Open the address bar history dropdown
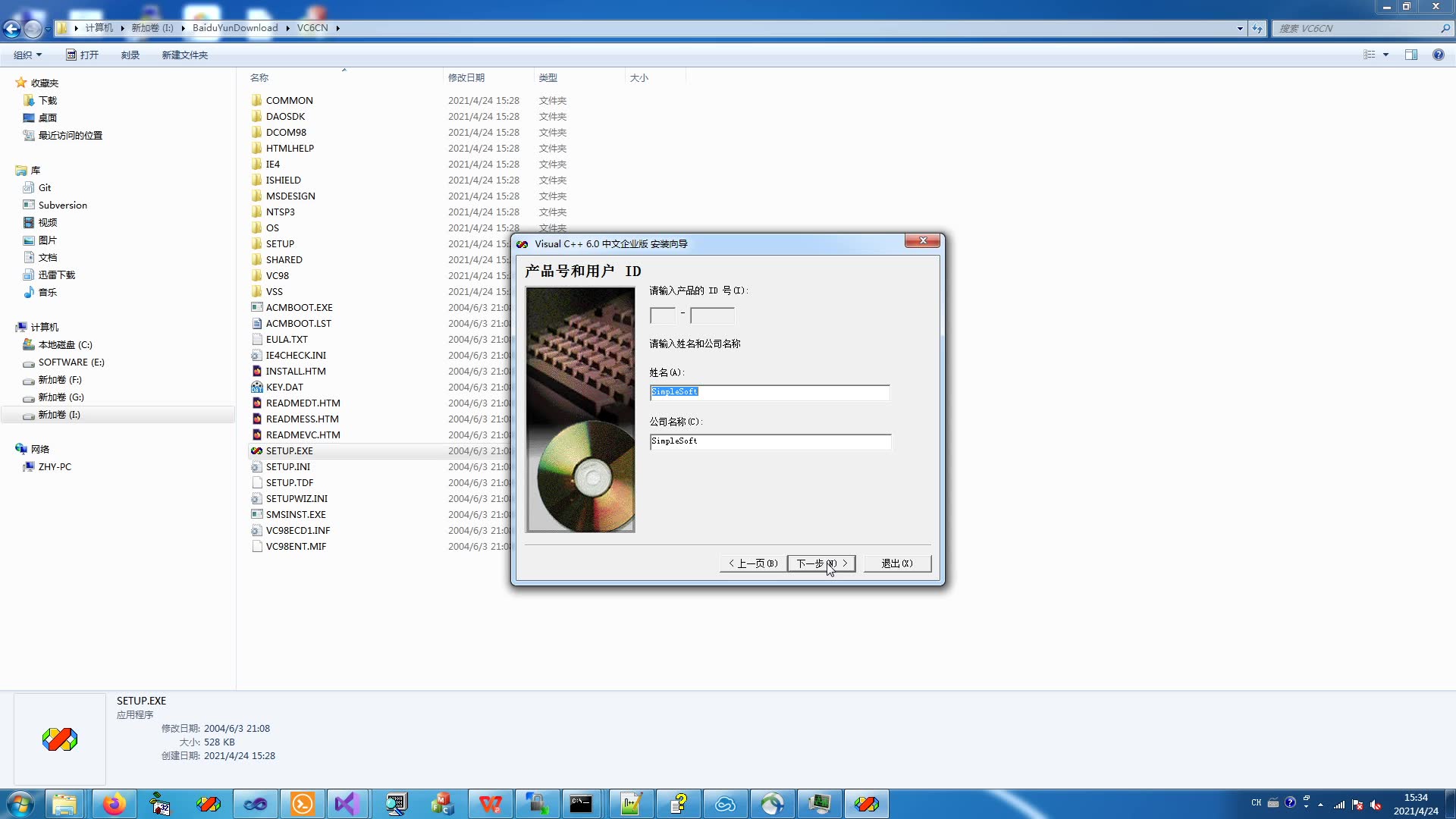This screenshot has height=819, width=1456. coord(1240,28)
